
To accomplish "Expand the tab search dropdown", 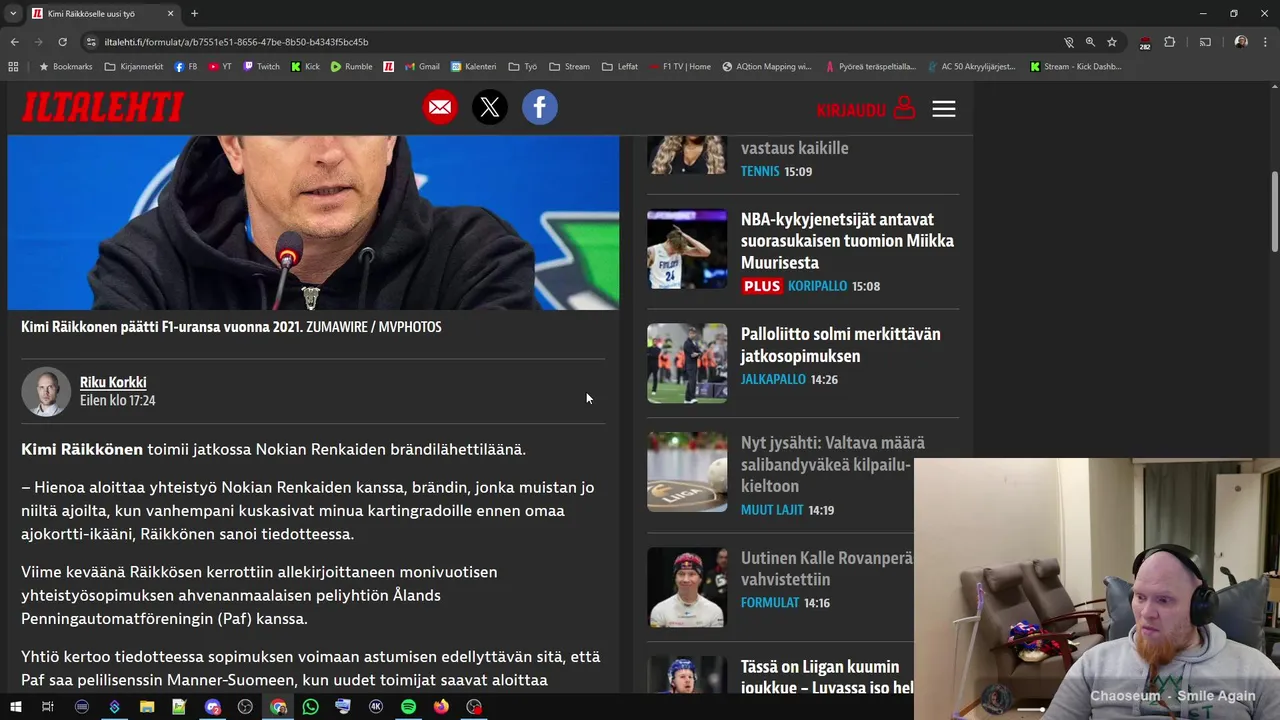I will tap(13, 13).
